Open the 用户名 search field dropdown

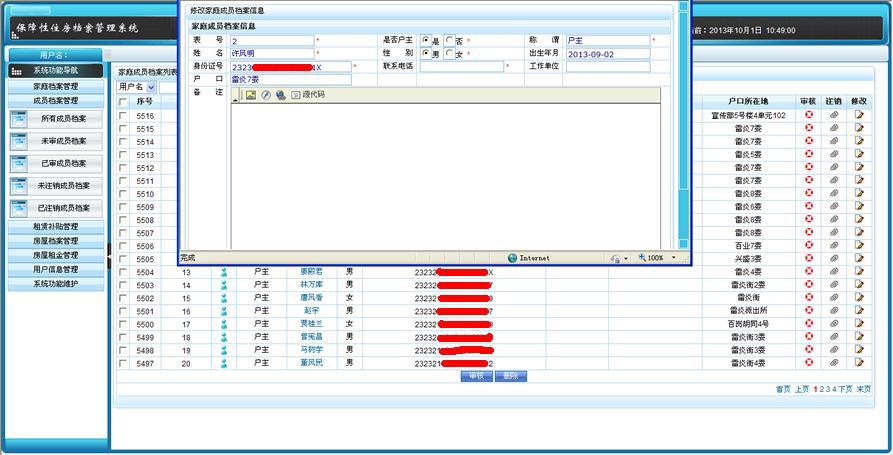coord(150,87)
